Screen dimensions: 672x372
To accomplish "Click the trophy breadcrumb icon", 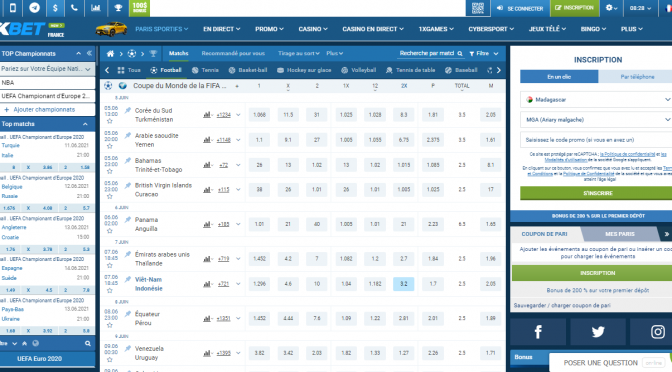I will pos(153,54).
